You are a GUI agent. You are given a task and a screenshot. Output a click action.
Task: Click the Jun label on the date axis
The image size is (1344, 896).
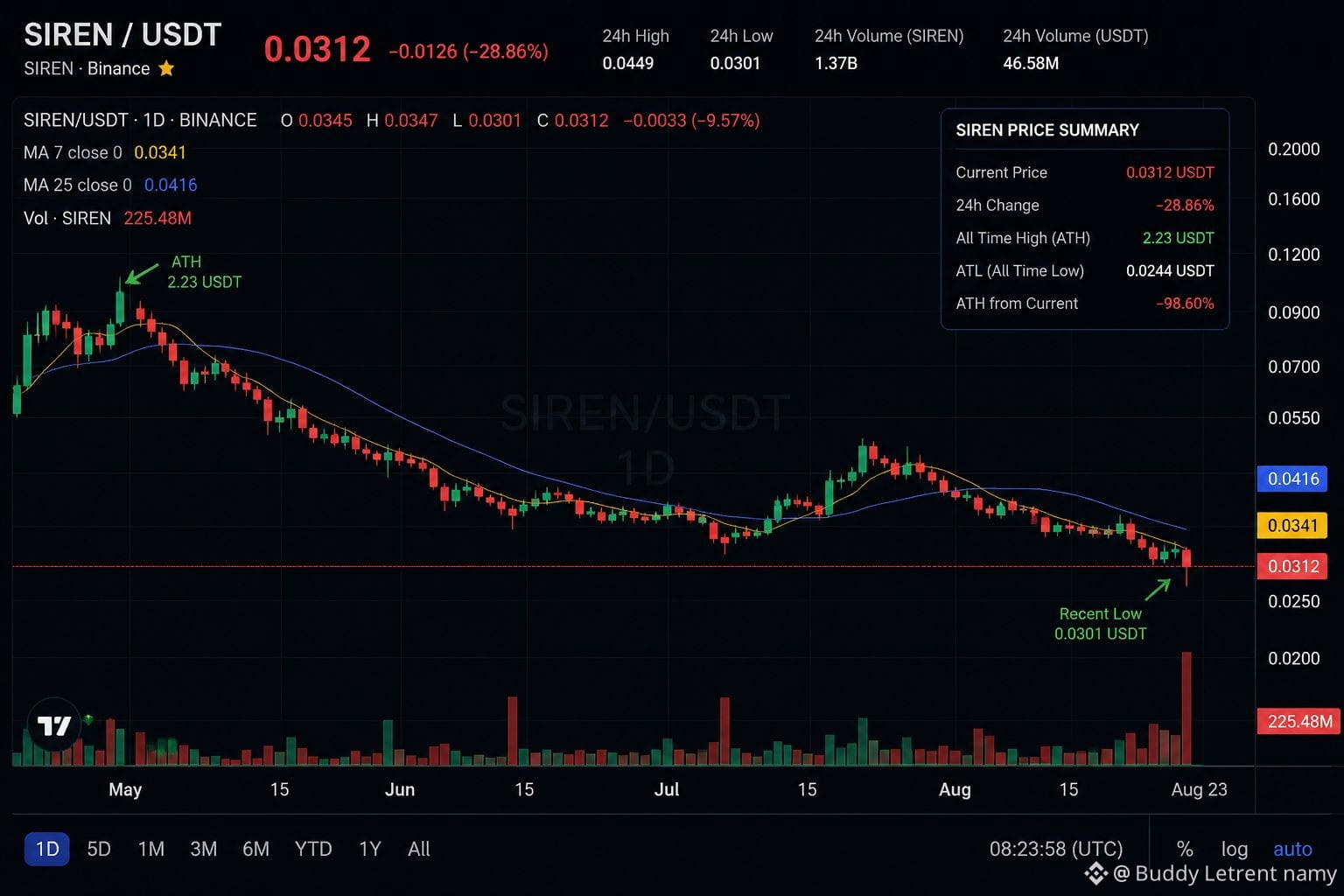click(400, 789)
